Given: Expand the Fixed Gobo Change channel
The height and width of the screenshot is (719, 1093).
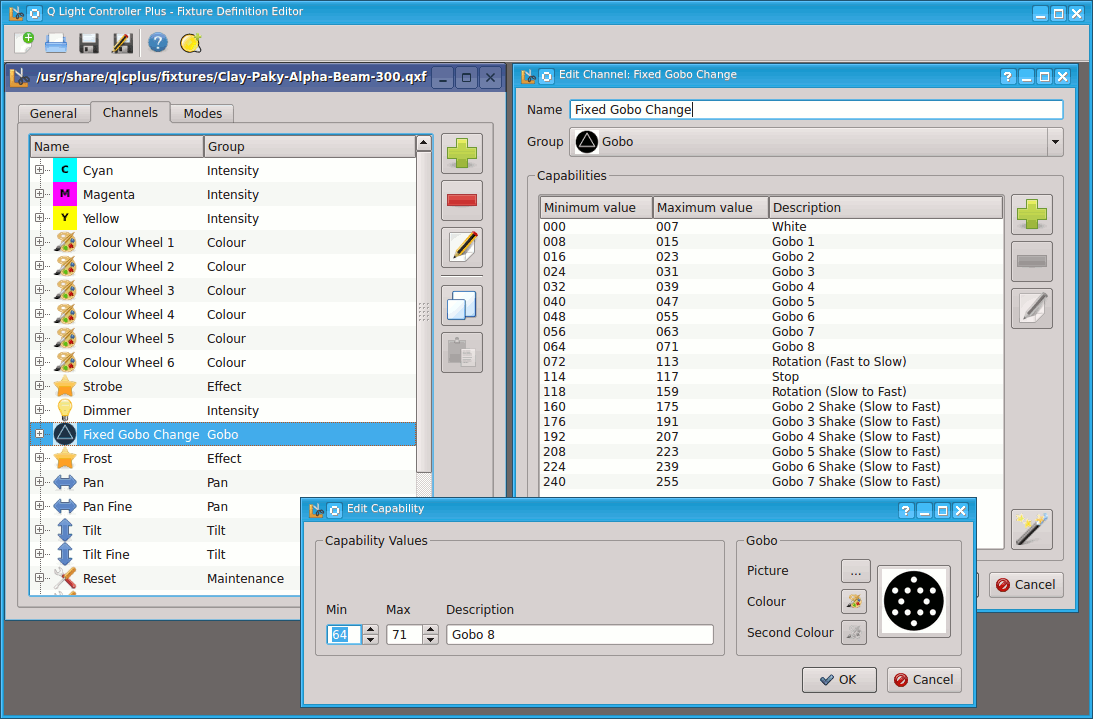Looking at the screenshot, I should (x=38, y=434).
